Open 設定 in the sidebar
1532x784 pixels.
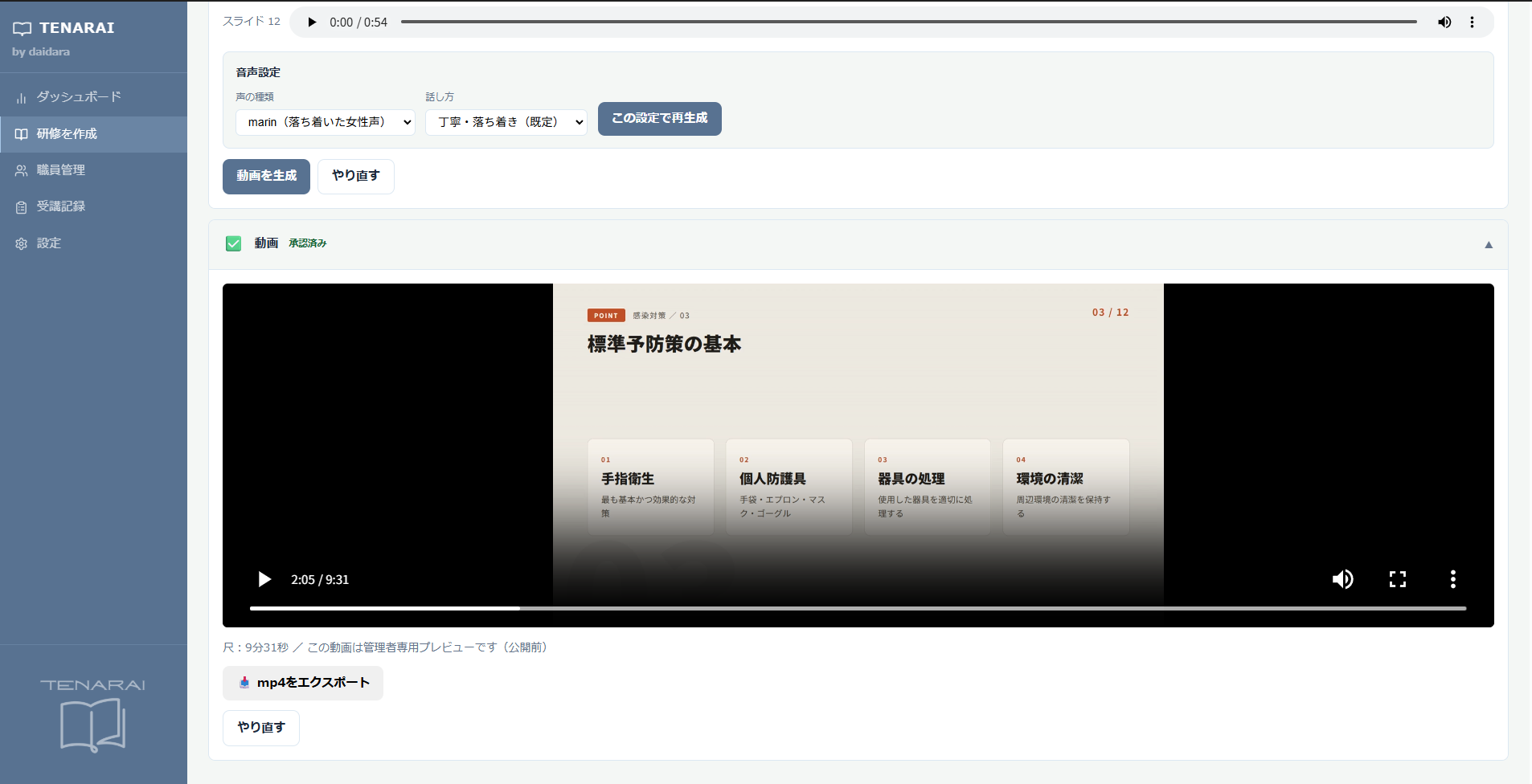tap(93, 243)
